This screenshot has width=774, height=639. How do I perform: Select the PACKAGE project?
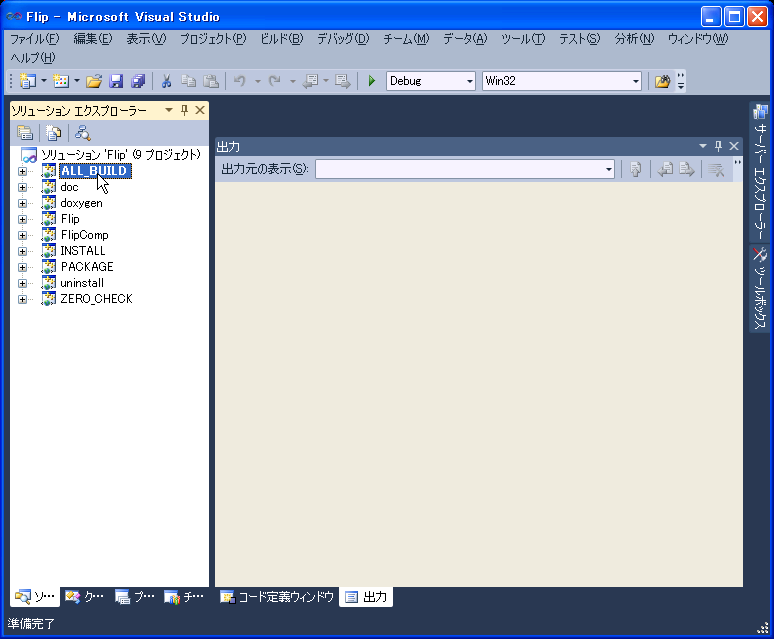pyautogui.click(x=87, y=266)
